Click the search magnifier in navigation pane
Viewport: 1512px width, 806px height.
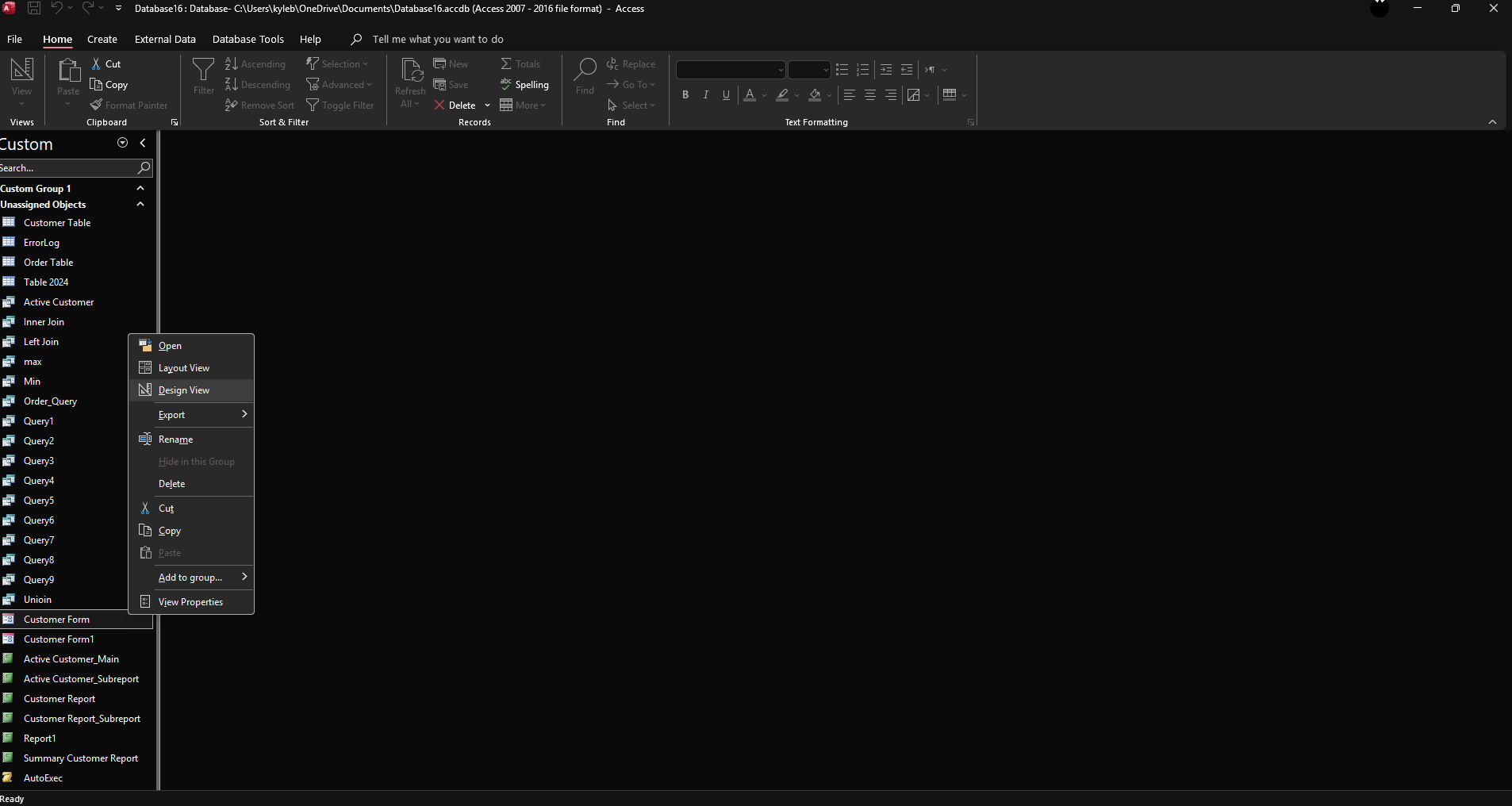click(x=144, y=167)
